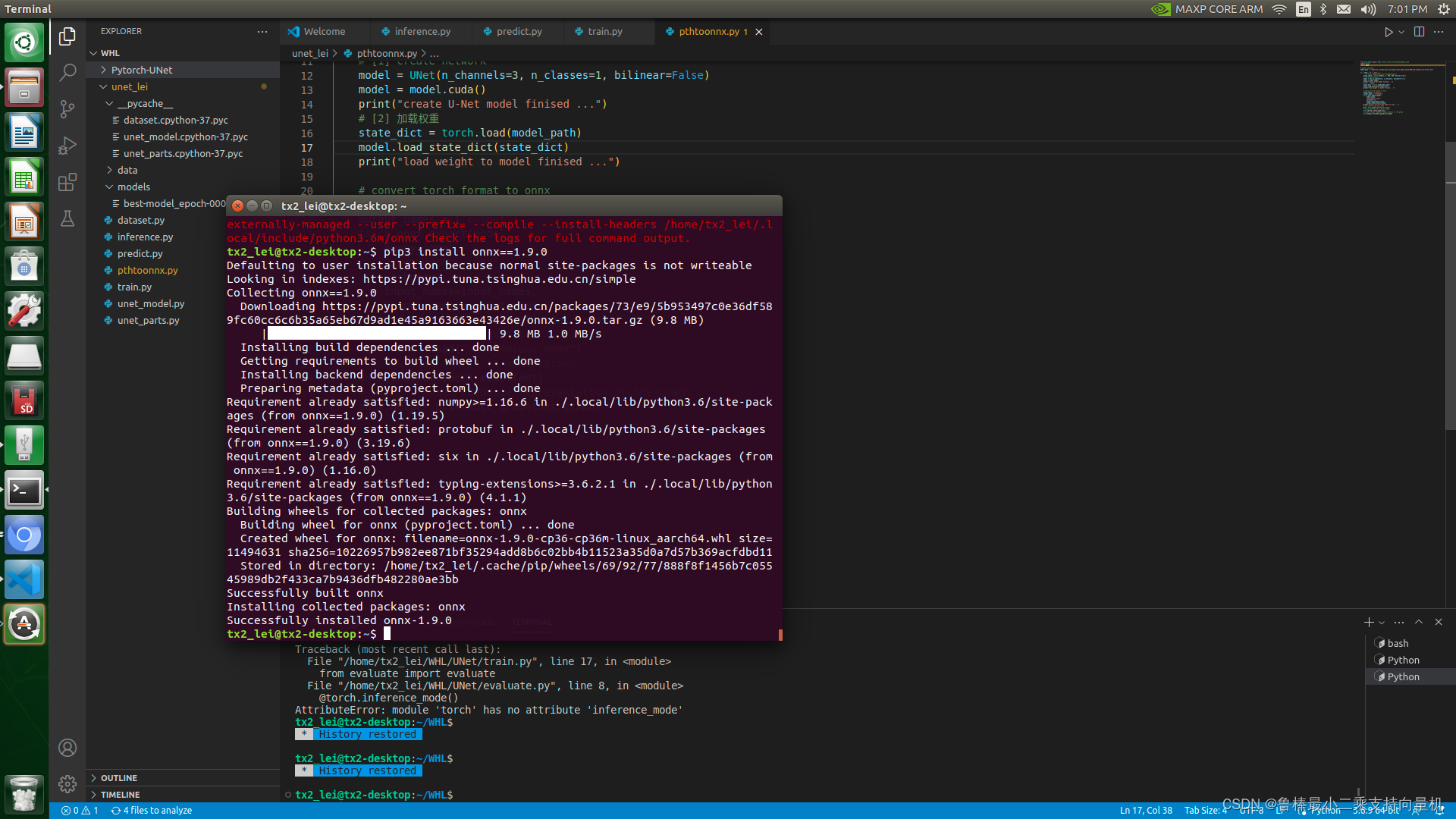Open the Search view in the activity bar
This screenshot has width=1456, height=819.
67,72
